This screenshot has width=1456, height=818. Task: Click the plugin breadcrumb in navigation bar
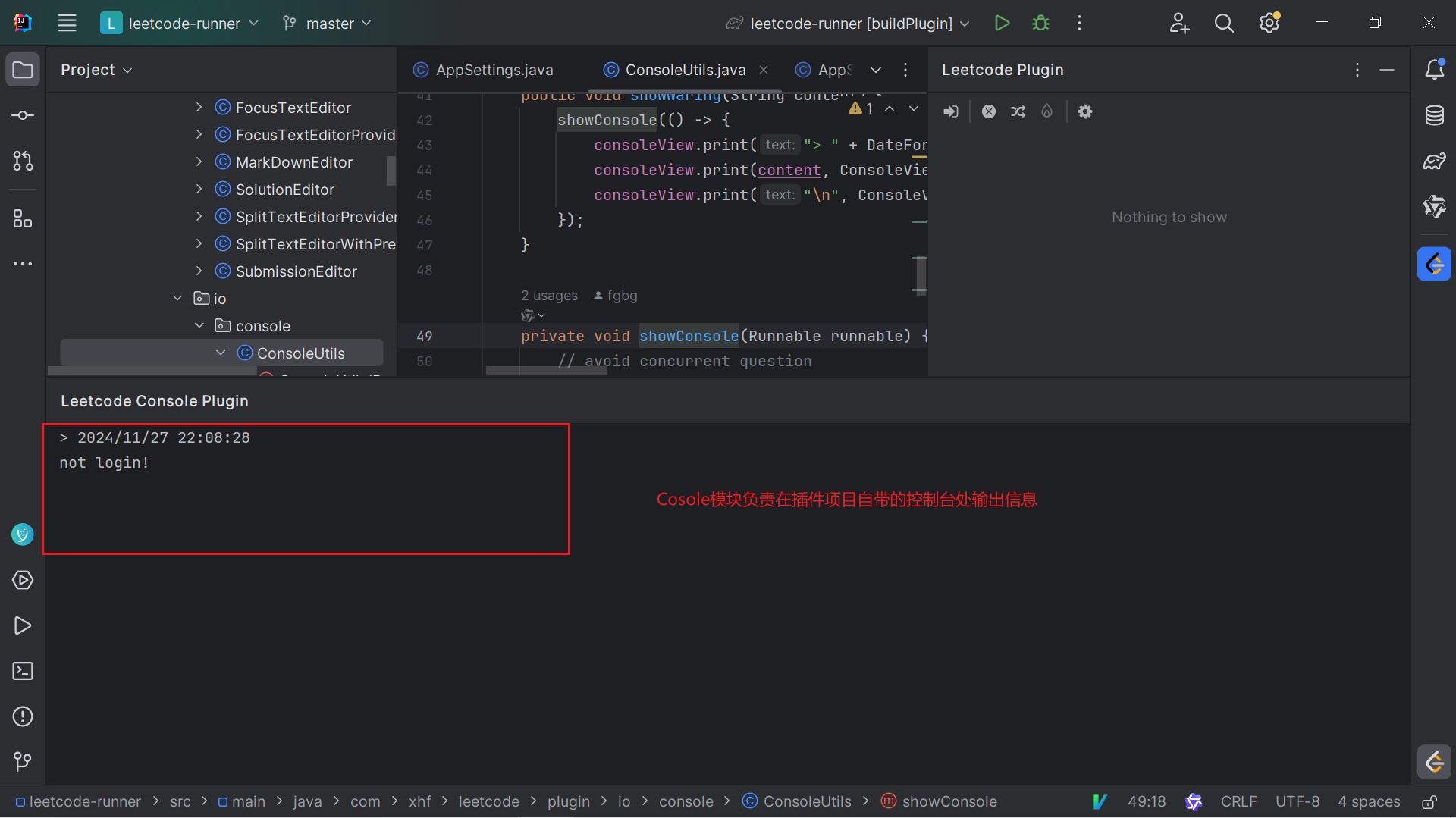click(x=569, y=802)
